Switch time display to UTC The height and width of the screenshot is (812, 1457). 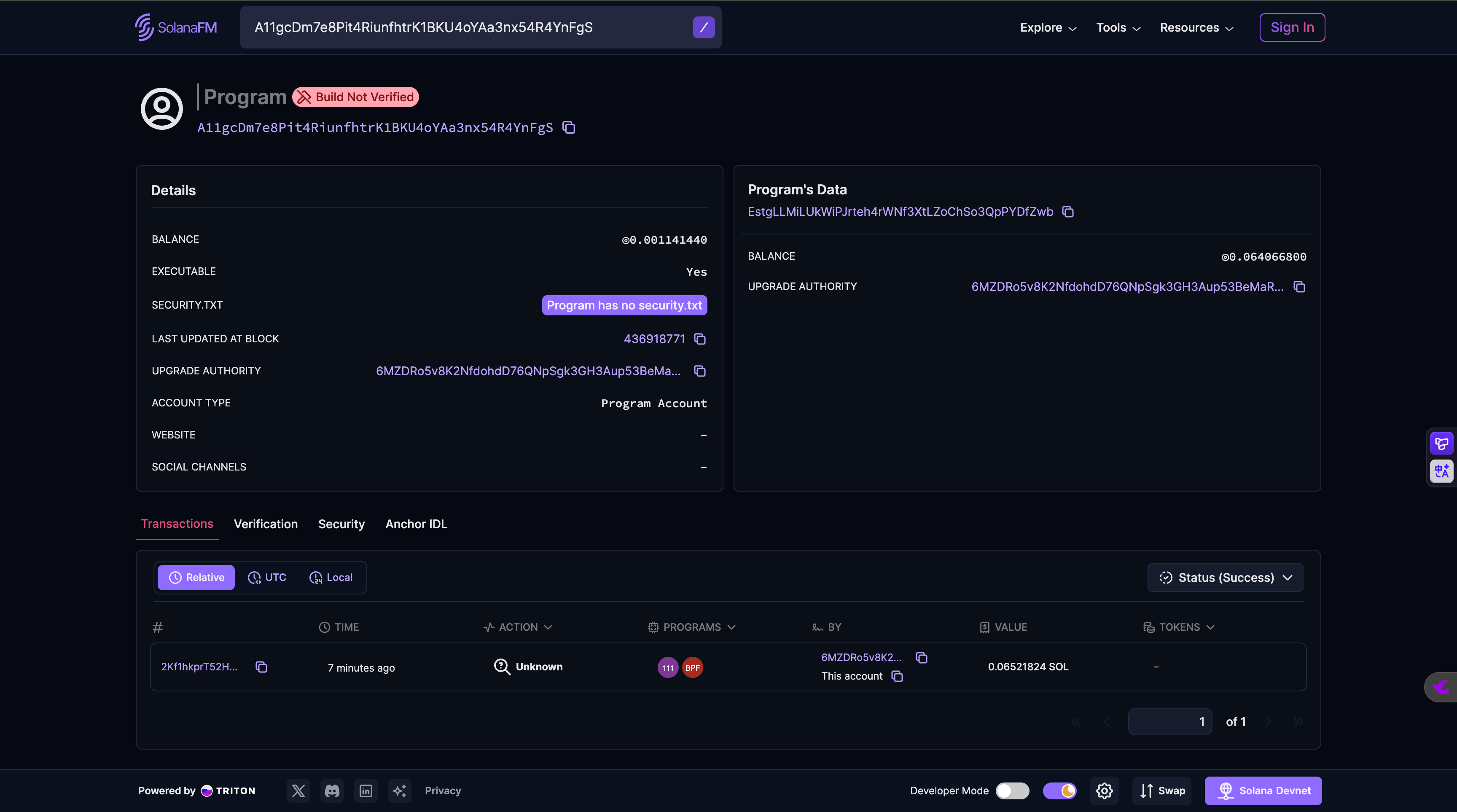tap(267, 577)
